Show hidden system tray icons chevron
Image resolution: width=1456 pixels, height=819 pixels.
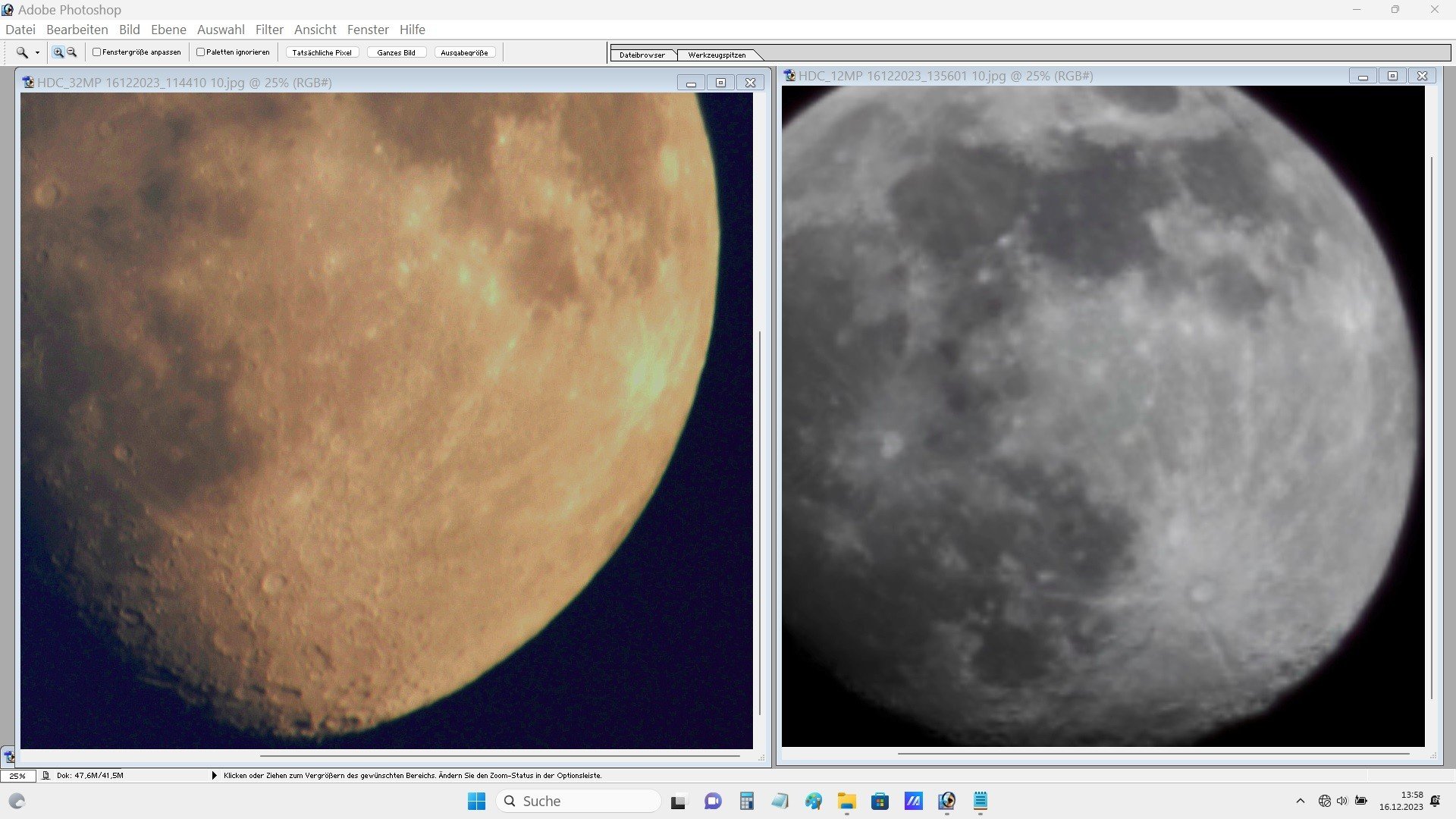1301,801
